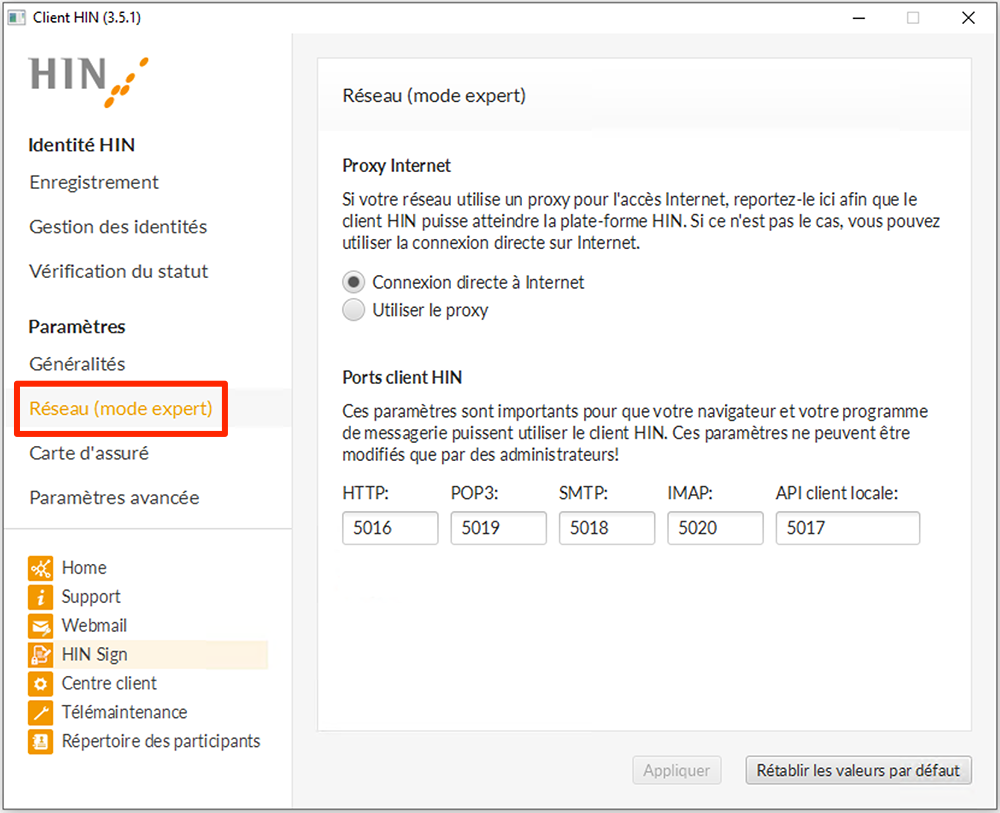
Task: Click the HIN Sign document icon
Action: click(40, 655)
